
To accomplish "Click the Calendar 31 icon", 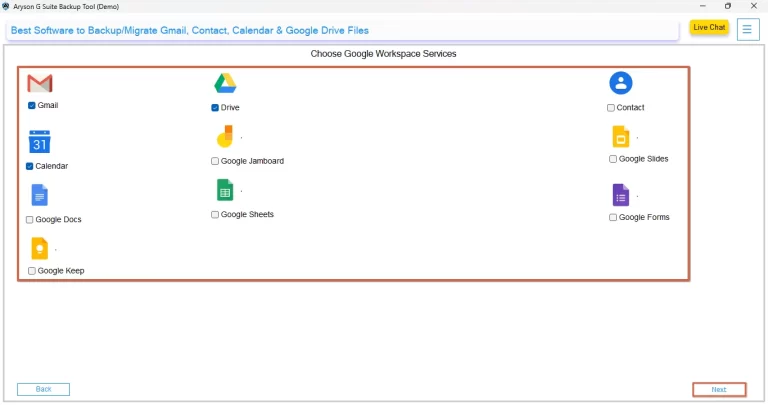I will click(40, 142).
